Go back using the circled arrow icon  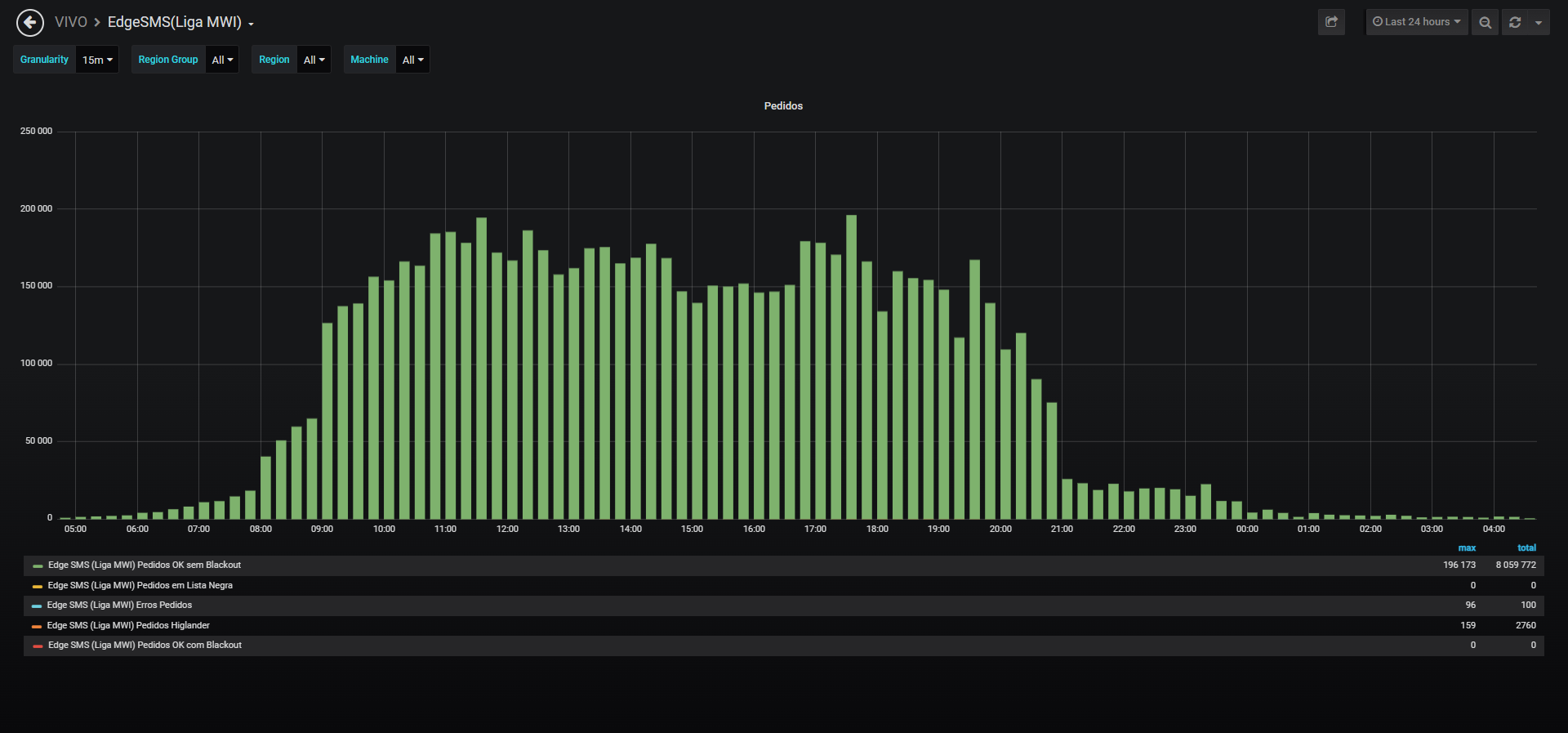click(30, 22)
